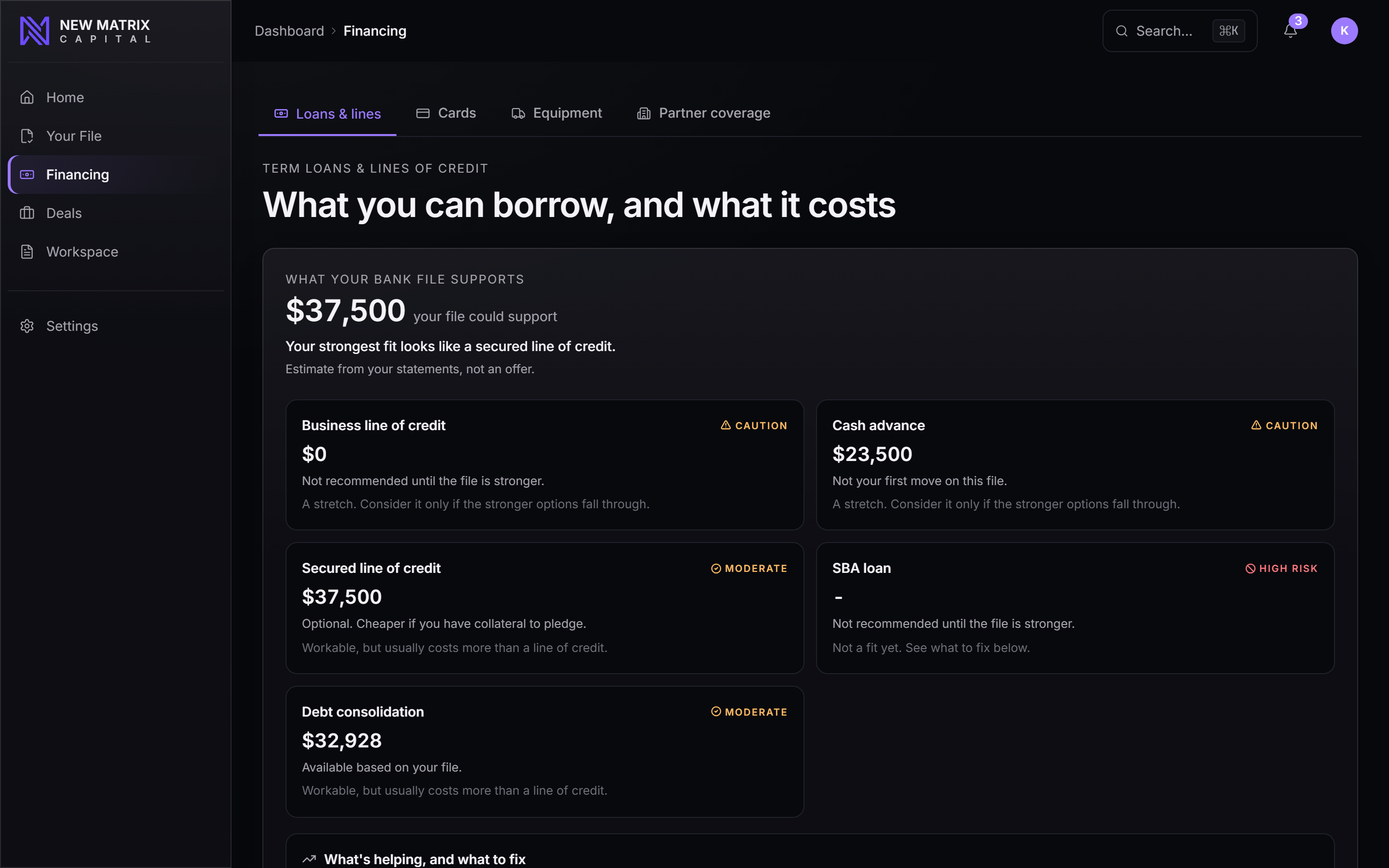1389x868 pixels.
Task: Open the user avatar K menu
Action: pyautogui.click(x=1344, y=31)
